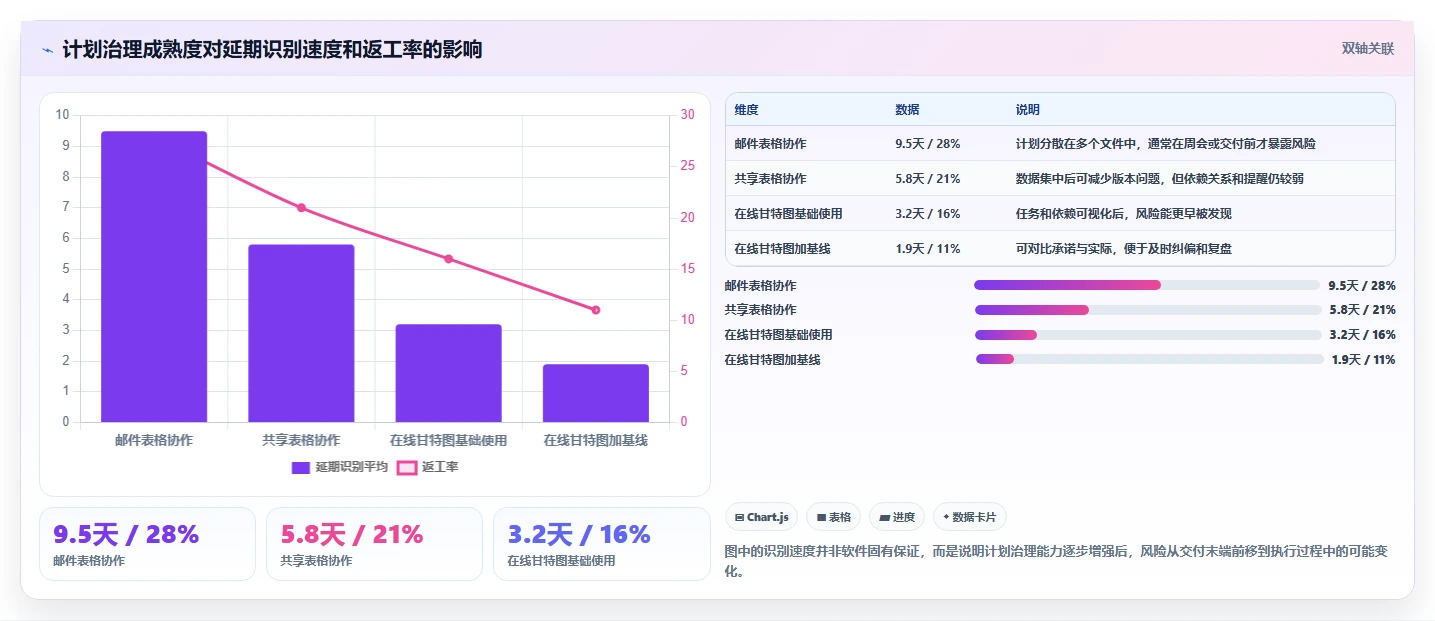The image size is (1435, 621).
Task: Click the icon inside the Chart.js chip
Action: (739, 518)
